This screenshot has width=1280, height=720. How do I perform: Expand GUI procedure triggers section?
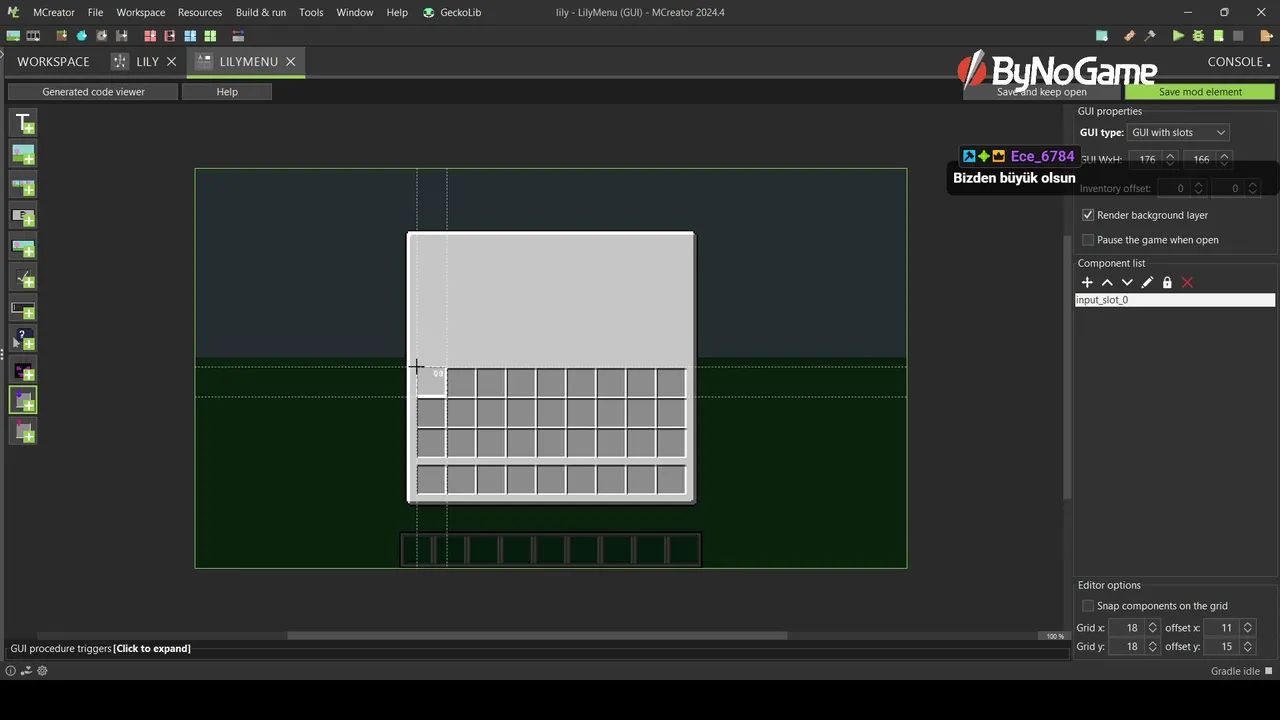100,648
